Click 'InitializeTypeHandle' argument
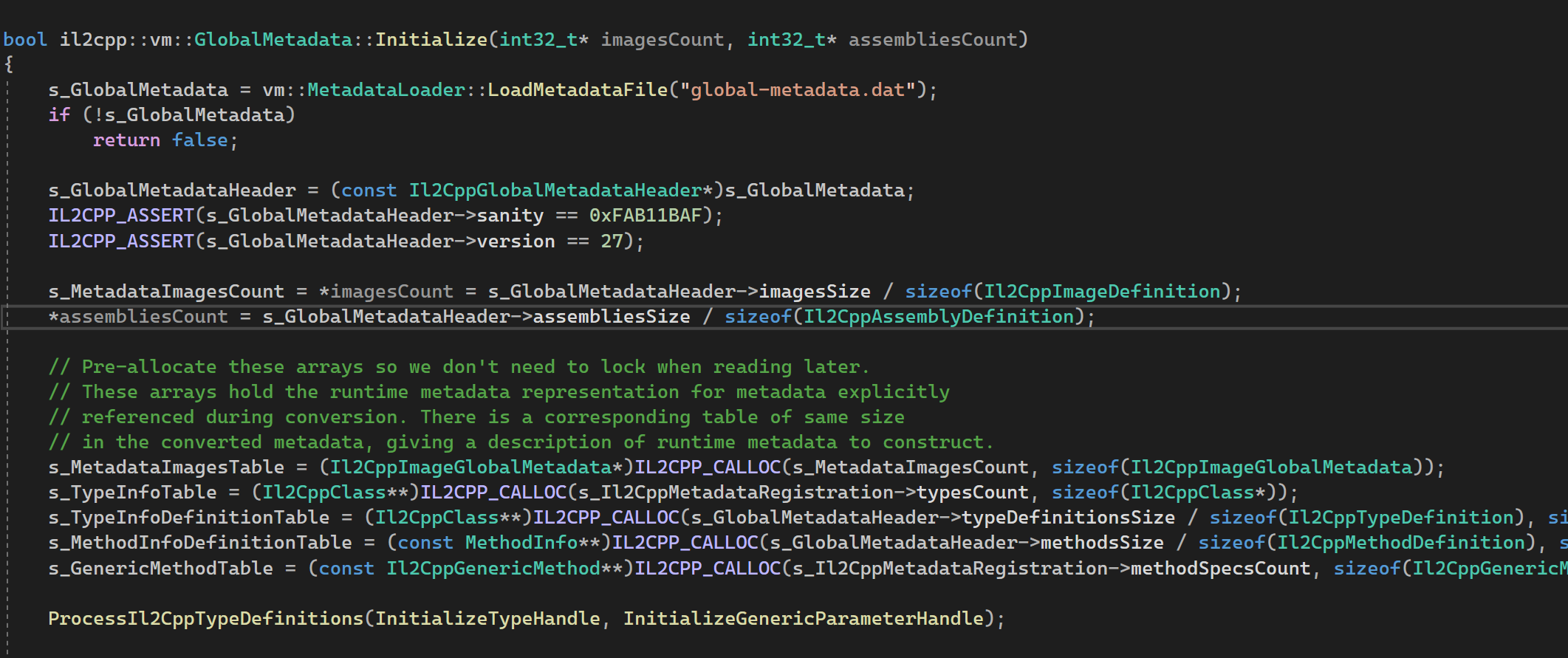The image size is (1568, 658). (x=487, y=619)
